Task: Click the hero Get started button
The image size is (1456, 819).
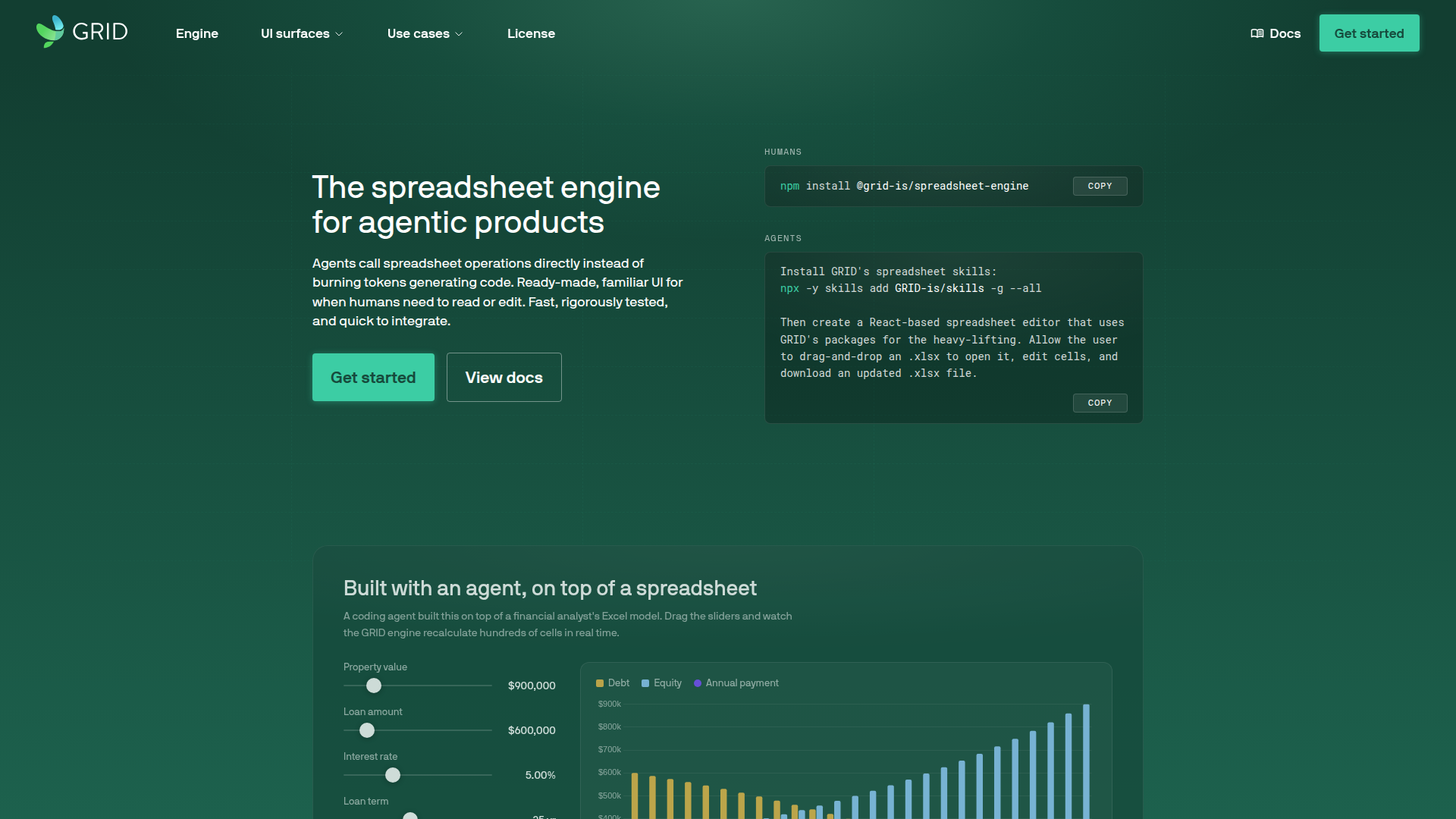Action: pyautogui.click(x=373, y=377)
